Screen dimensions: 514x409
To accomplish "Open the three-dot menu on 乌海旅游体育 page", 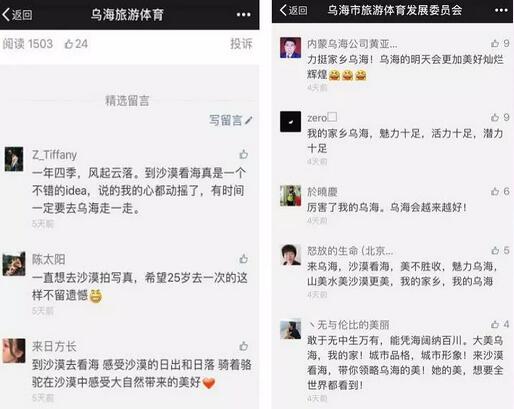I will tap(243, 14).
